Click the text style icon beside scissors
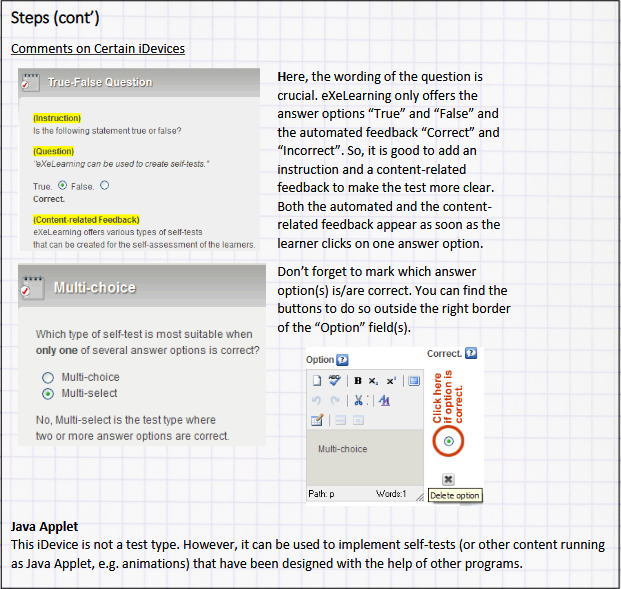621x589 pixels. 384,400
